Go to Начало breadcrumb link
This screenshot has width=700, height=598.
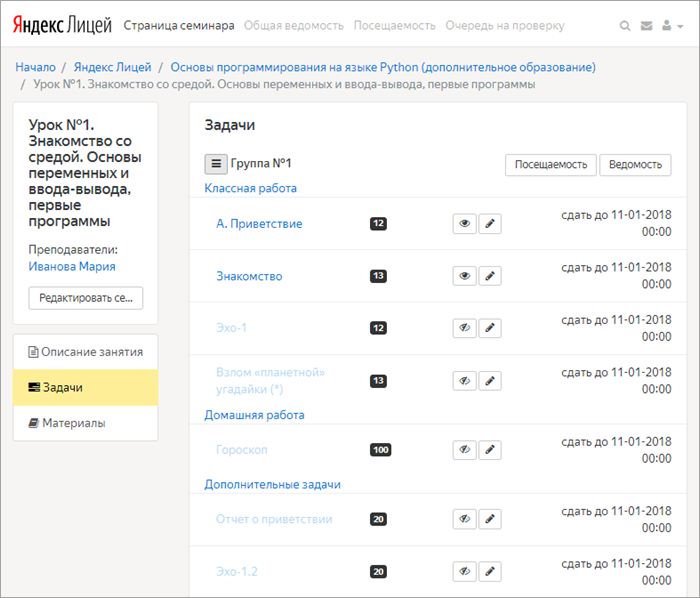click(x=35, y=67)
